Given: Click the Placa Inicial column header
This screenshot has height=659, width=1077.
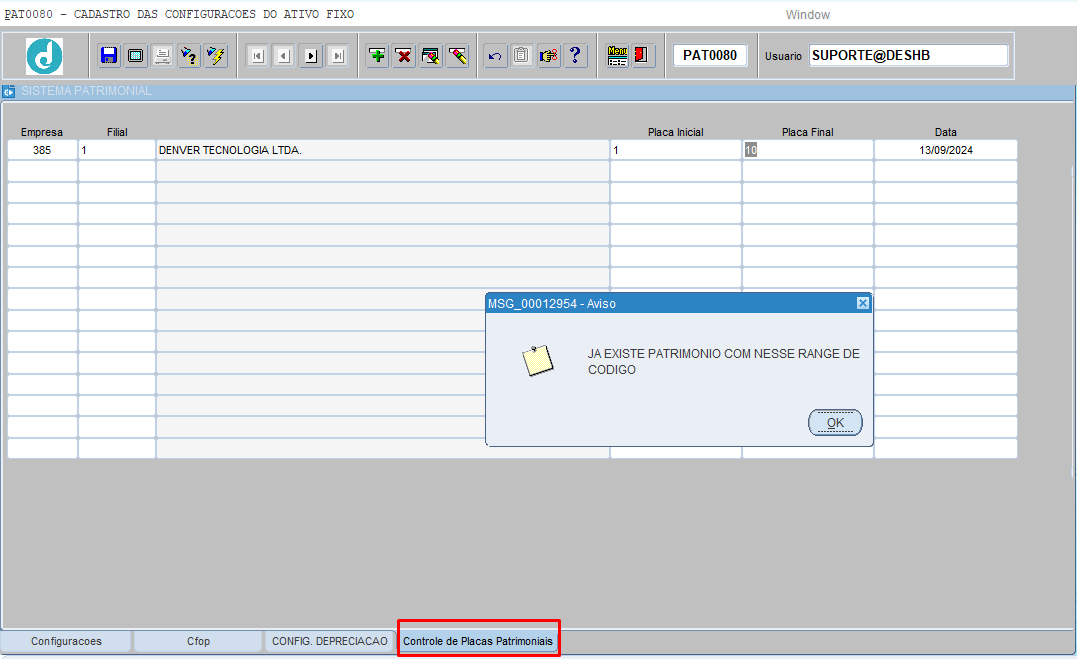Looking at the screenshot, I should 676,132.
